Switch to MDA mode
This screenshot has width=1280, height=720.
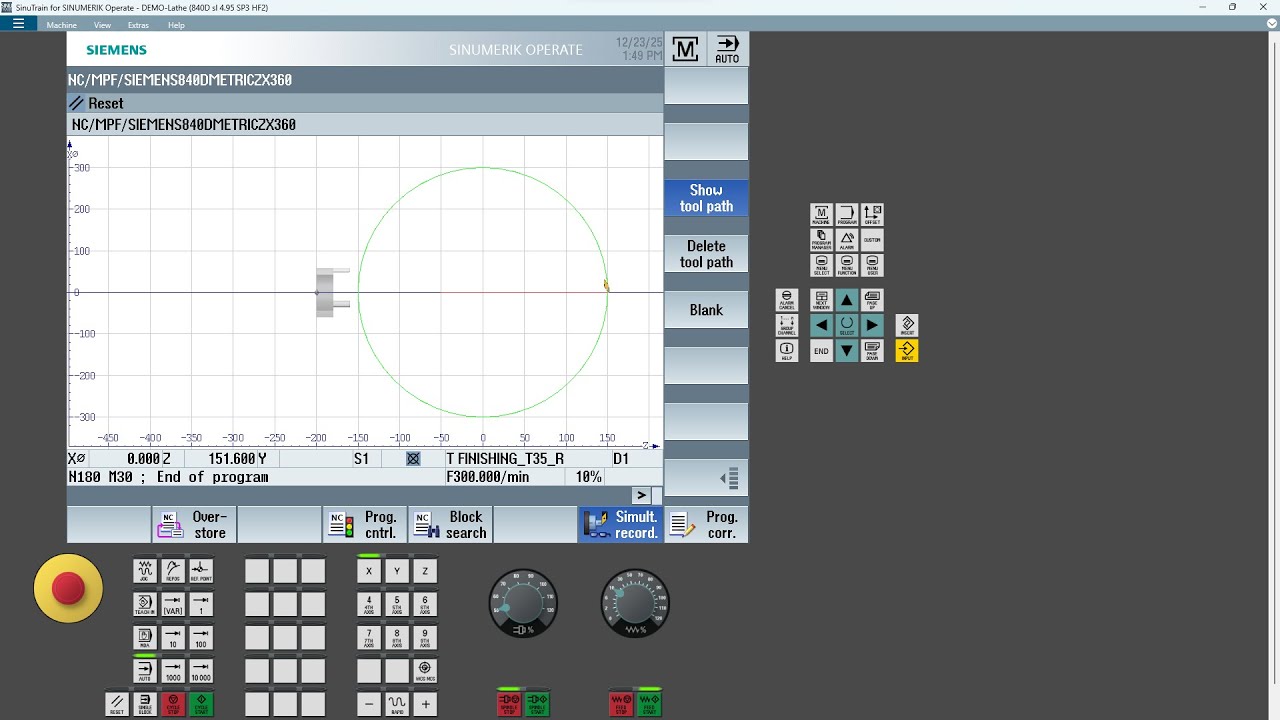click(x=145, y=637)
